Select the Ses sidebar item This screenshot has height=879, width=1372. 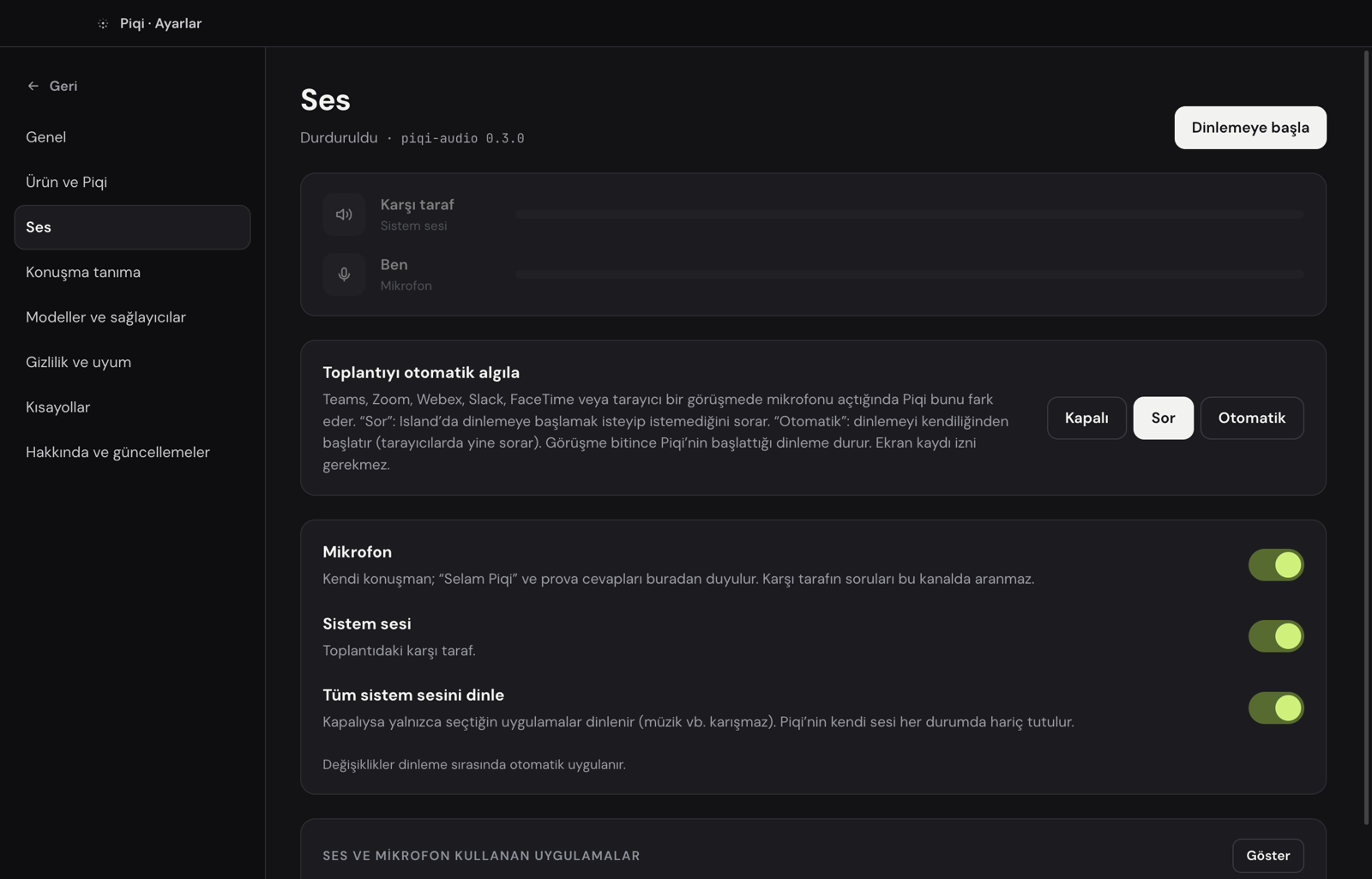pyautogui.click(x=132, y=227)
